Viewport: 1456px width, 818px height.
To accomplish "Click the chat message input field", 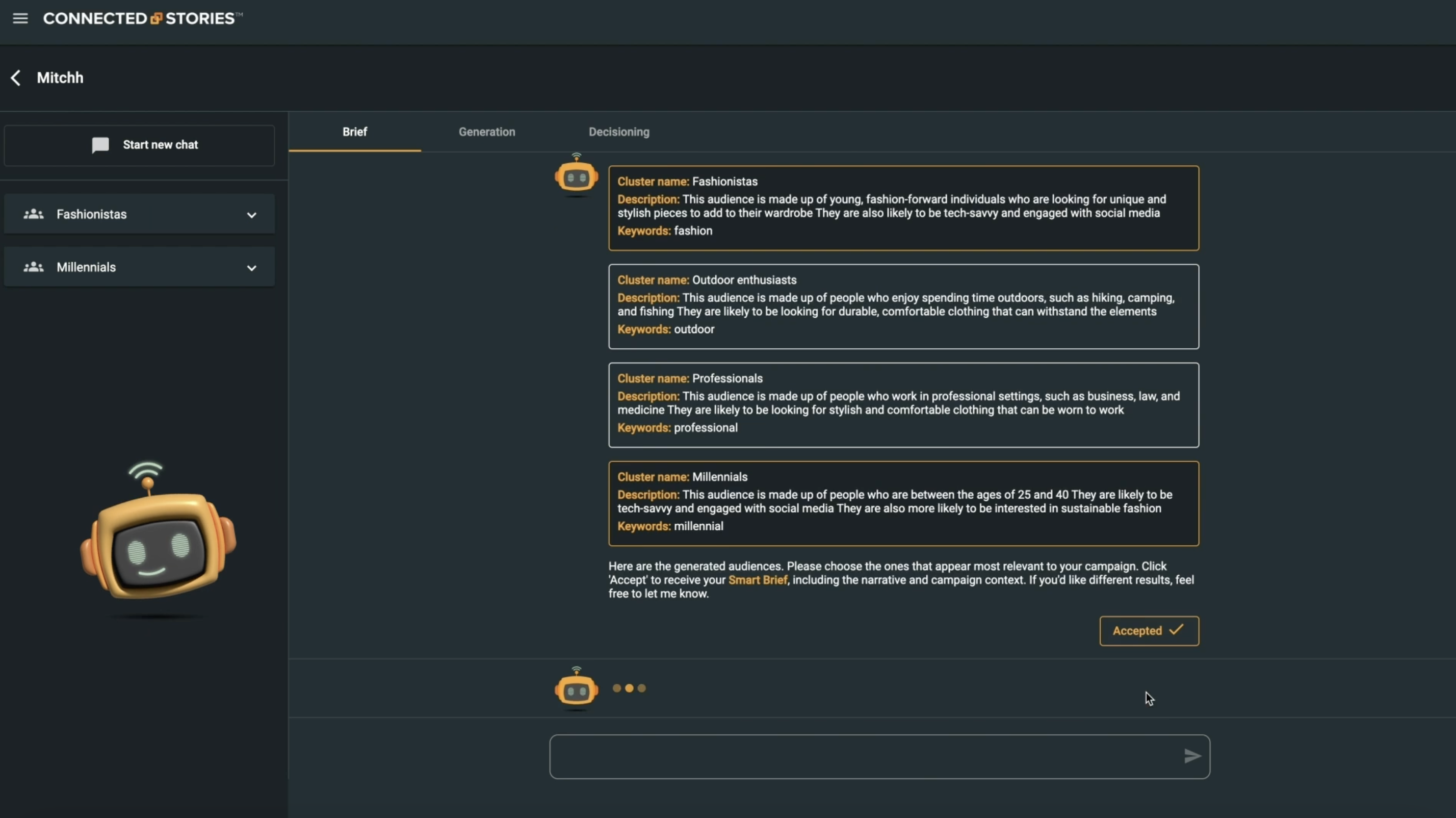I will click(x=865, y=756).
